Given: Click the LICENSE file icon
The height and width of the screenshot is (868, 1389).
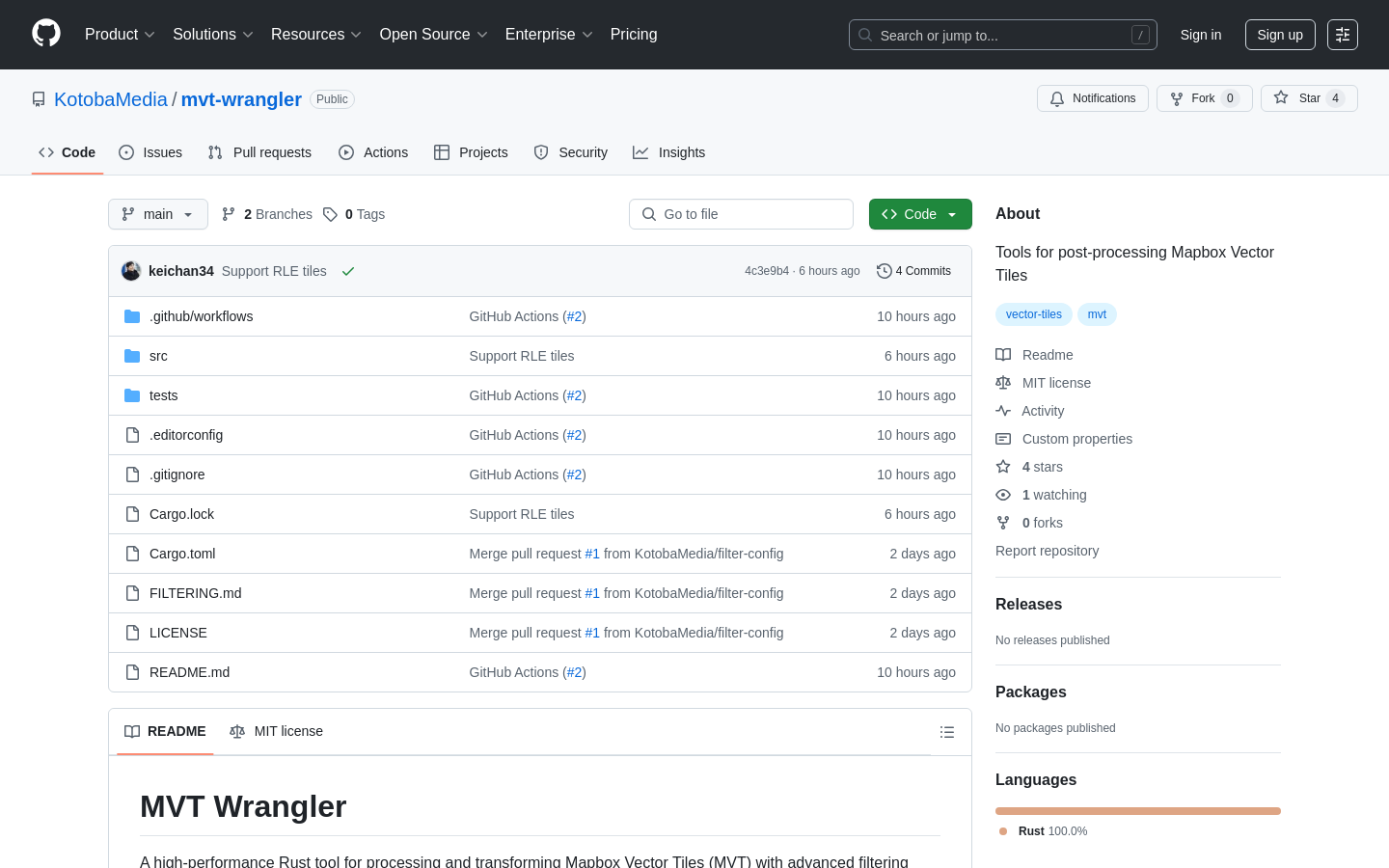Looking at the screenshot, I should (132, 633).
